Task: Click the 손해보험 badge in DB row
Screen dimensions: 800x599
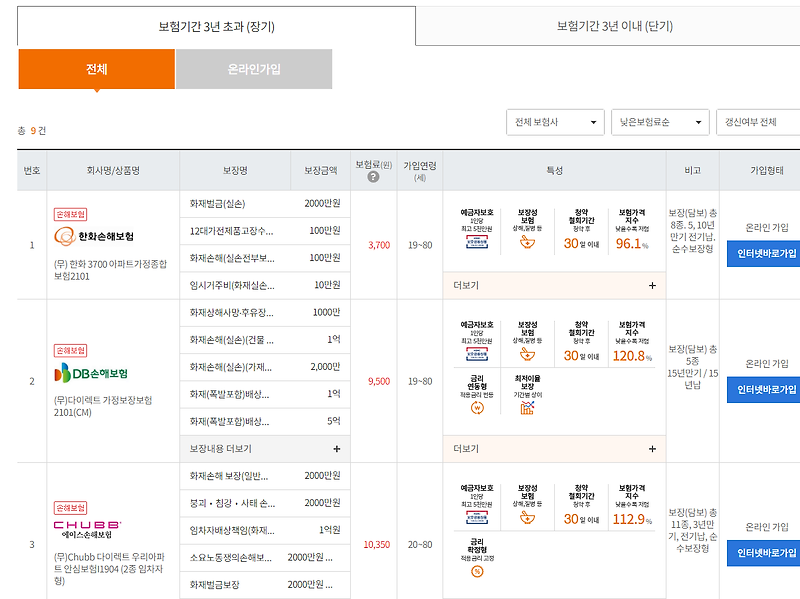Action: point(70,351)
